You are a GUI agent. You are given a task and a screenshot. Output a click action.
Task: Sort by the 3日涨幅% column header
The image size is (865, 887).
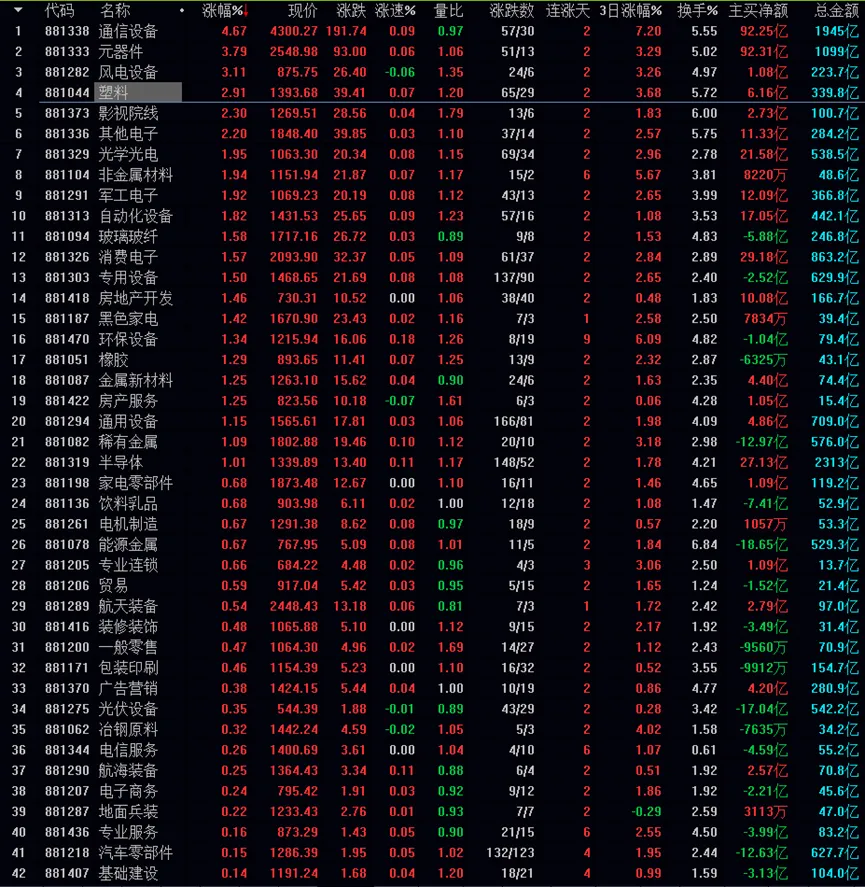point(630,10)
